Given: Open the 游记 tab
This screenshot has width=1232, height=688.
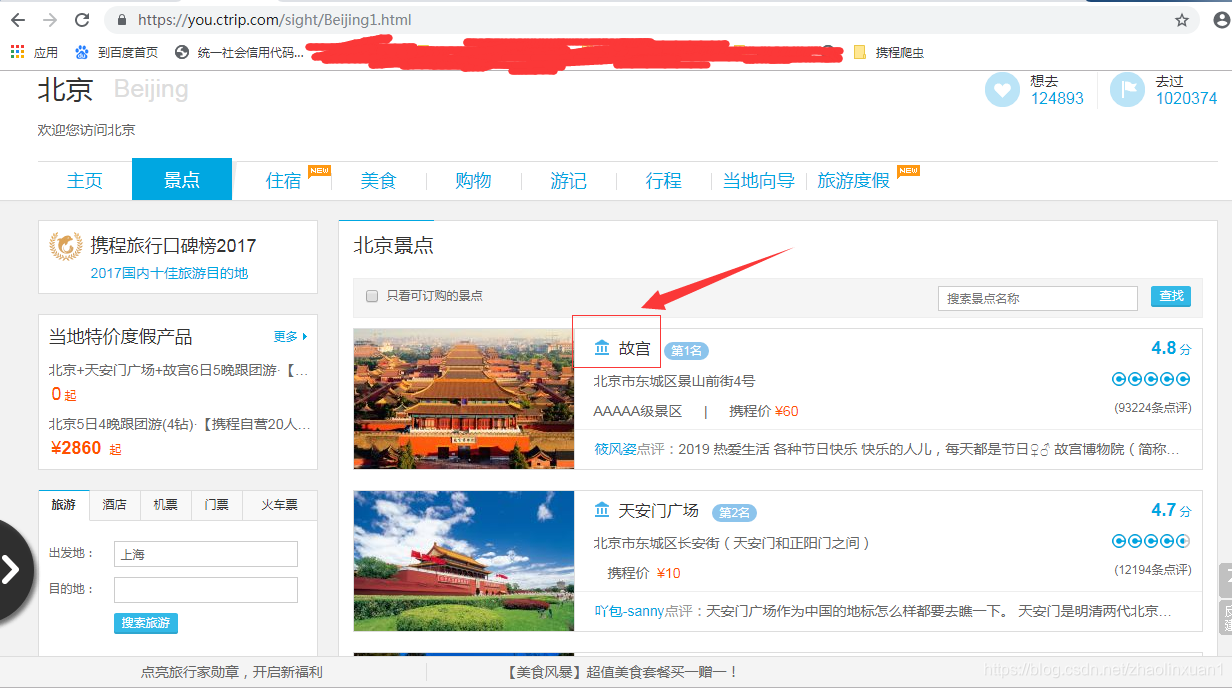Looking at the screenshot, I should tap(568, 181).
